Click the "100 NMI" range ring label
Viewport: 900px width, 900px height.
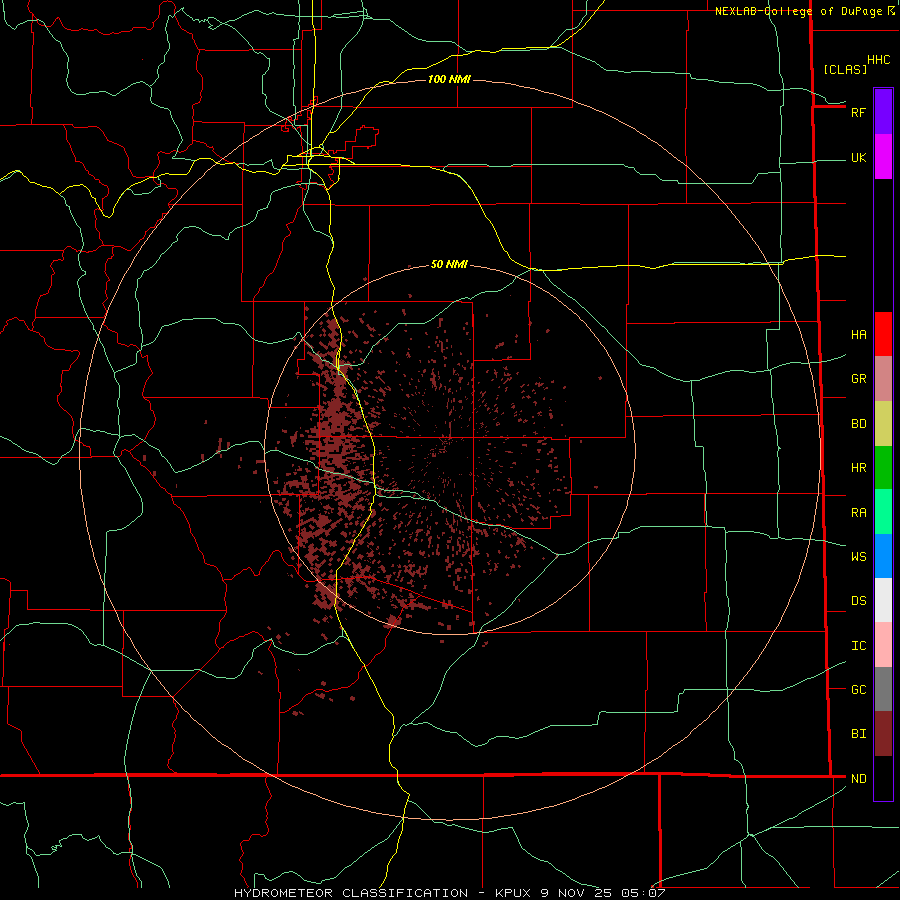click(449, 79)
